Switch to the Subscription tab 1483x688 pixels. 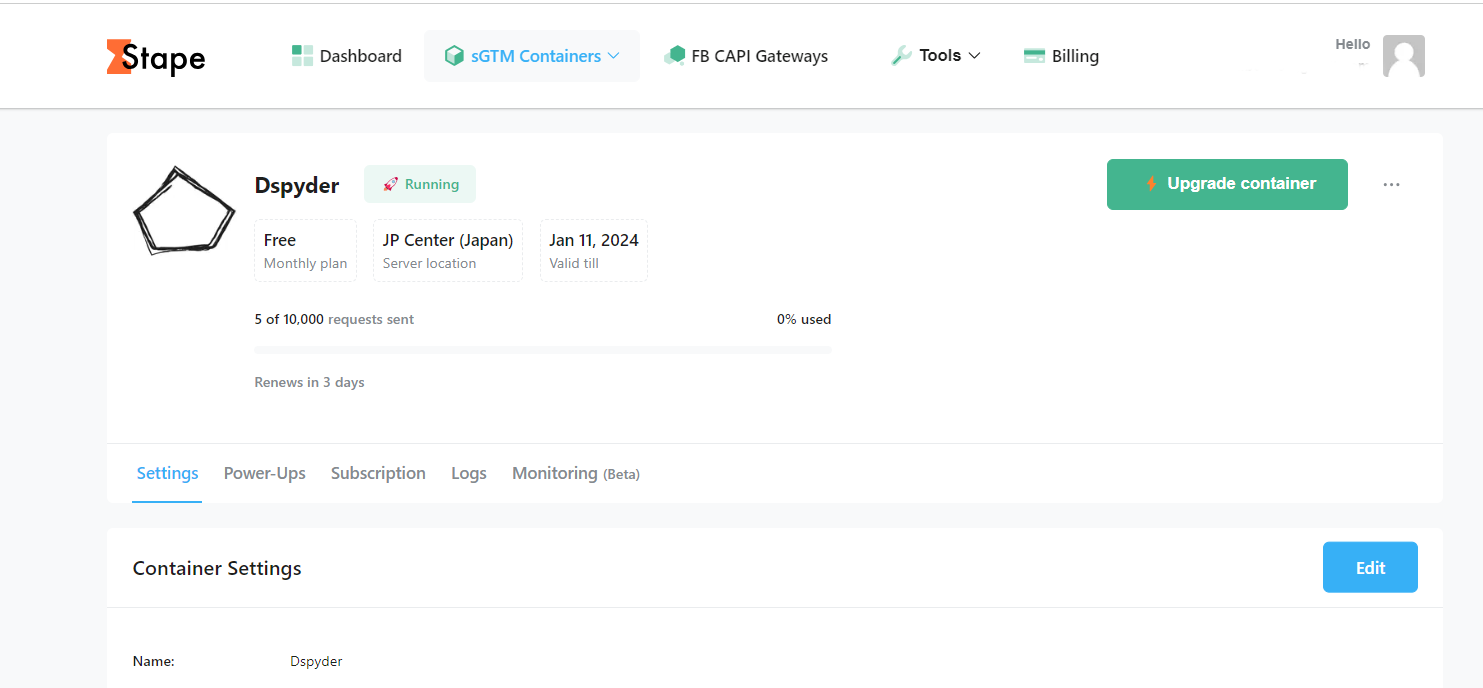click(378, 473)
